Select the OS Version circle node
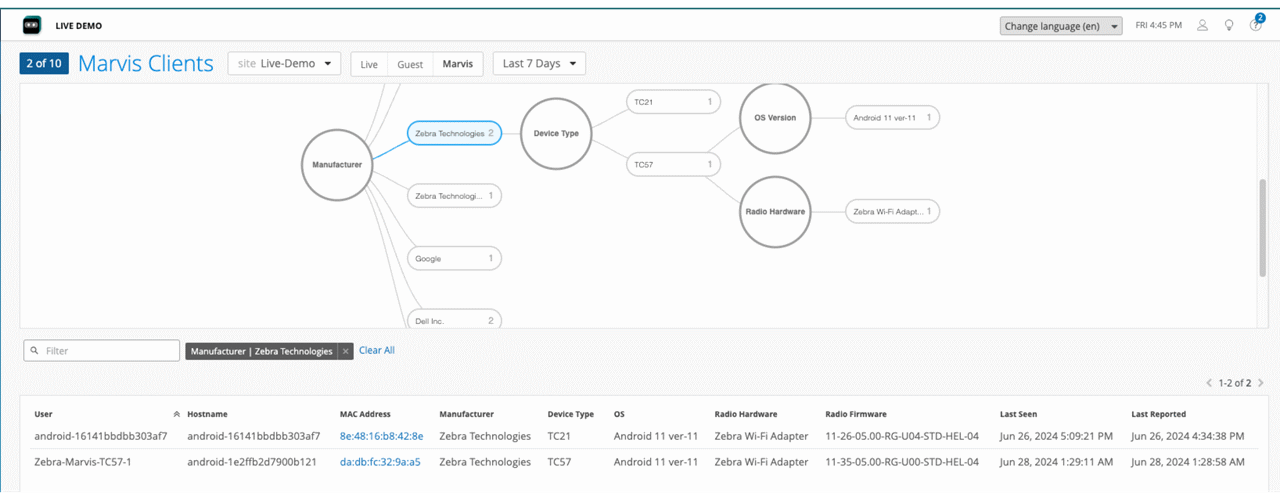Screen dimensions: 1280x501 click(x=774, y=117)
